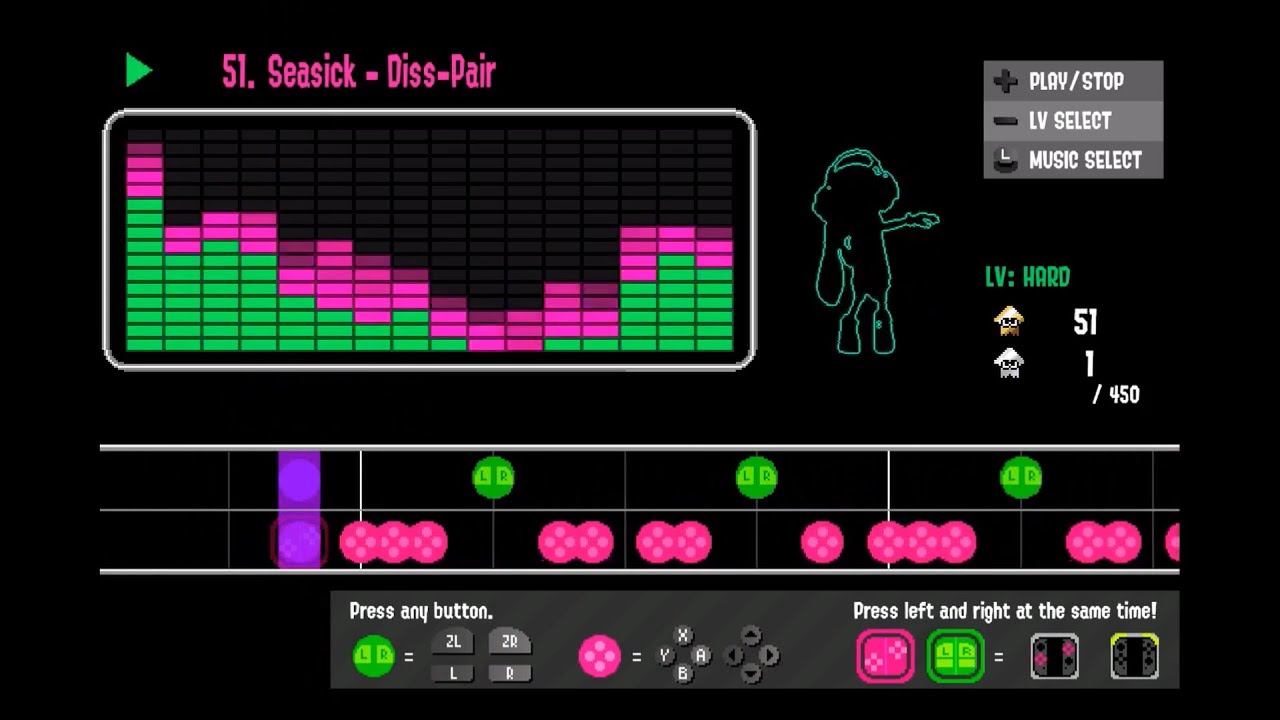Image resolution: width=1280 pixels, height=720 pixels.
Task: Click the X face button icon
Action: (683, 636)
